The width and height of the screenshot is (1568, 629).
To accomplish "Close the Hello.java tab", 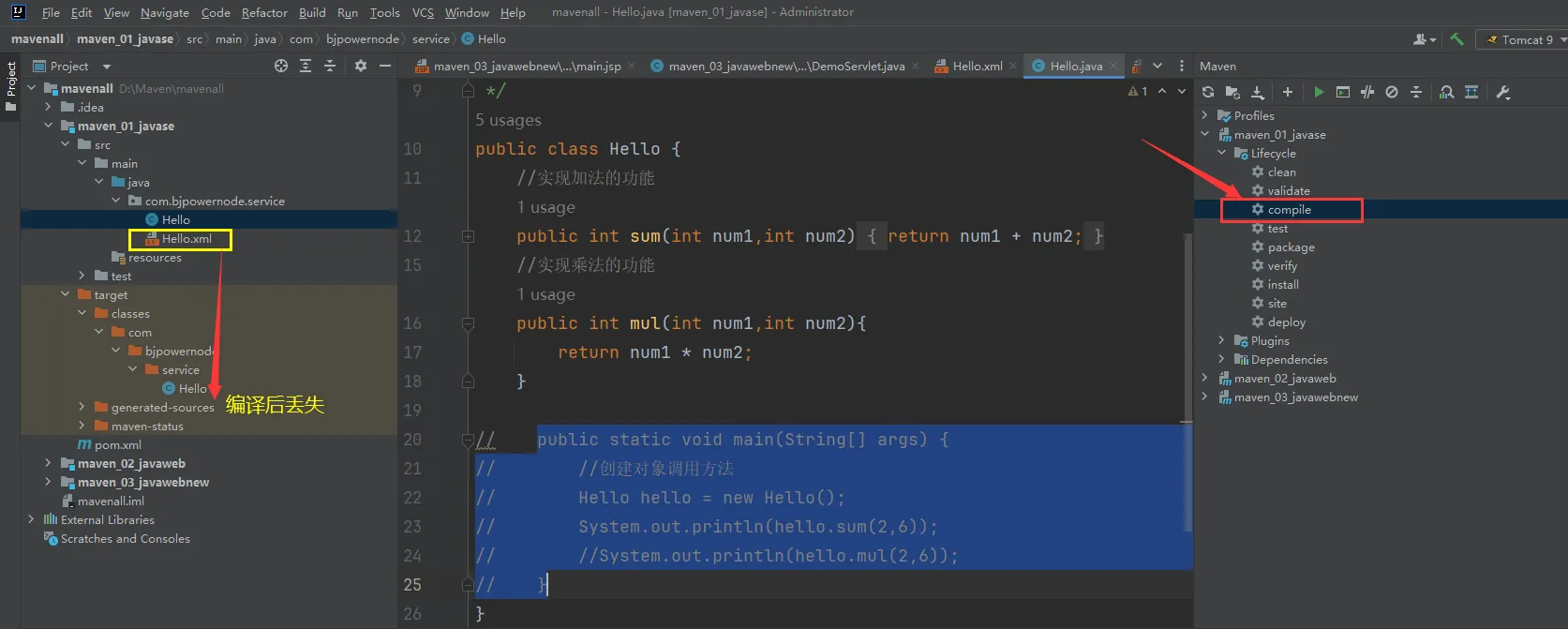I will point(1113,66).
